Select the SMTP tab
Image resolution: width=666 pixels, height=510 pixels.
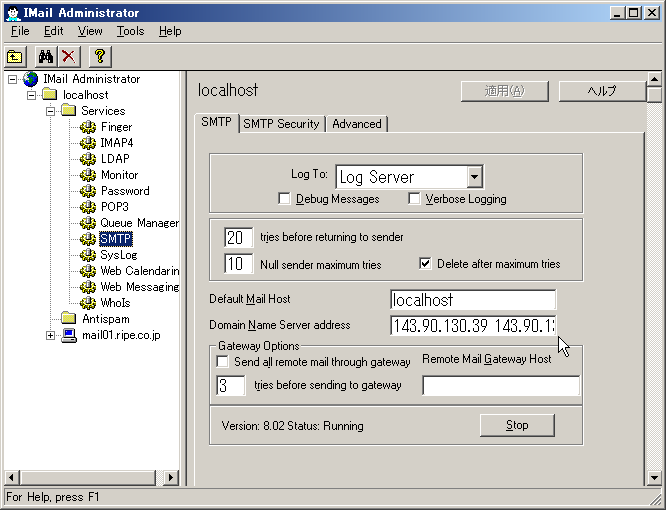tap(217, 122)
